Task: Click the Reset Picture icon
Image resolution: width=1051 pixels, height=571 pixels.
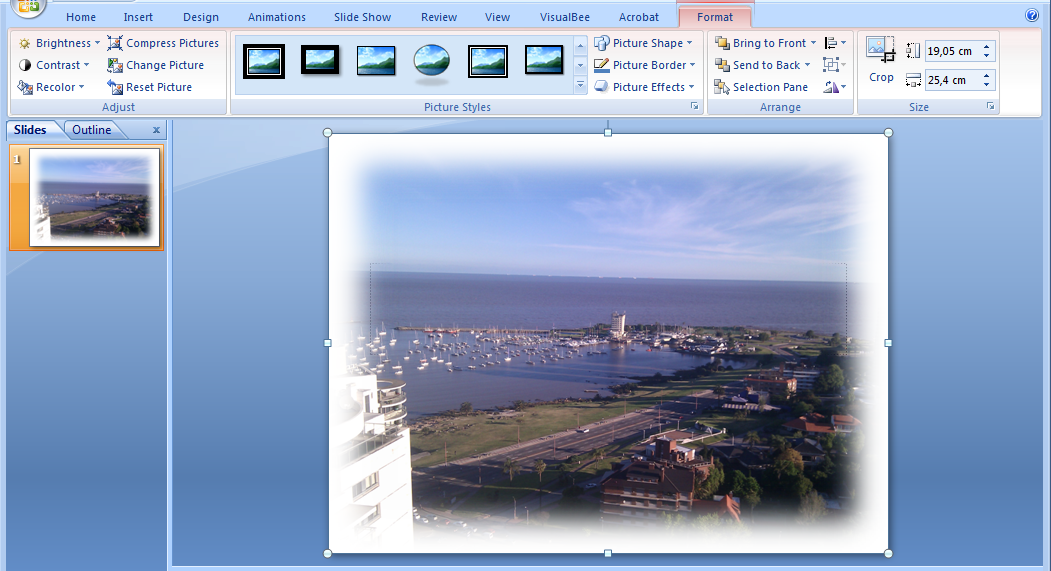Action: 115,87
